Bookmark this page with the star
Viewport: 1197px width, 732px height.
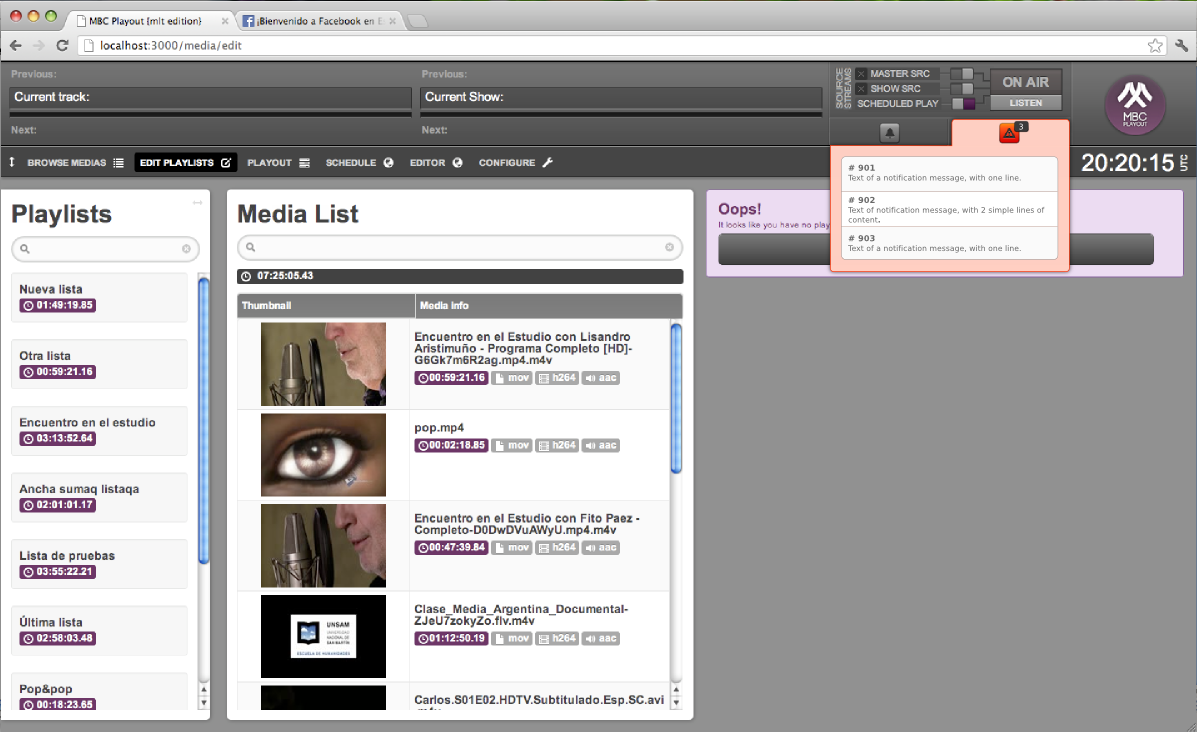[1155, 46]
